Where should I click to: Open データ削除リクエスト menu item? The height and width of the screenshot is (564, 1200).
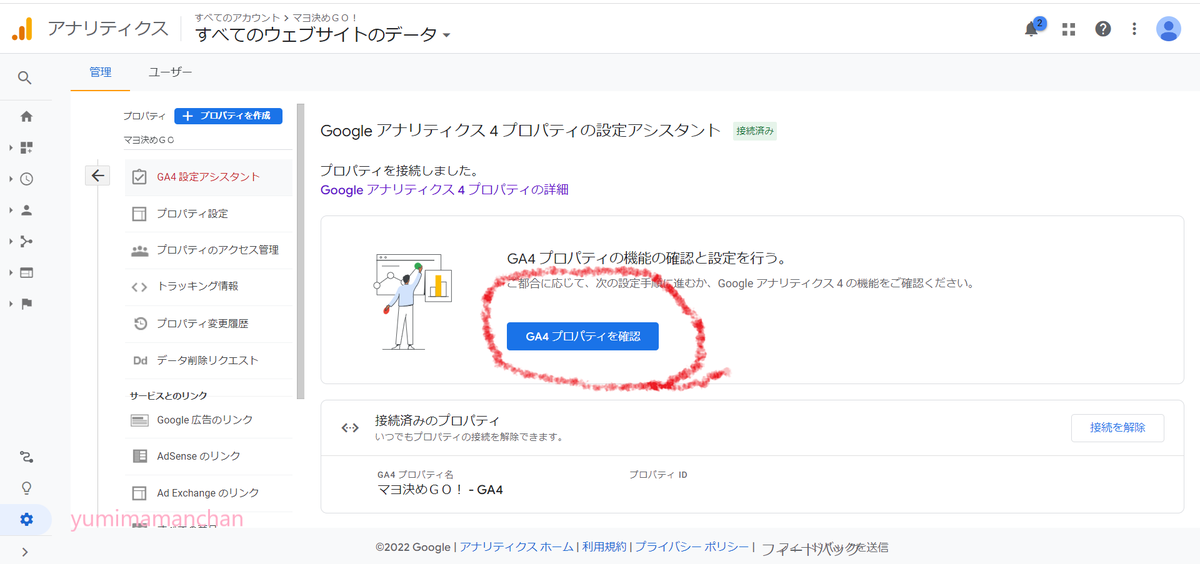coord(208,360)
